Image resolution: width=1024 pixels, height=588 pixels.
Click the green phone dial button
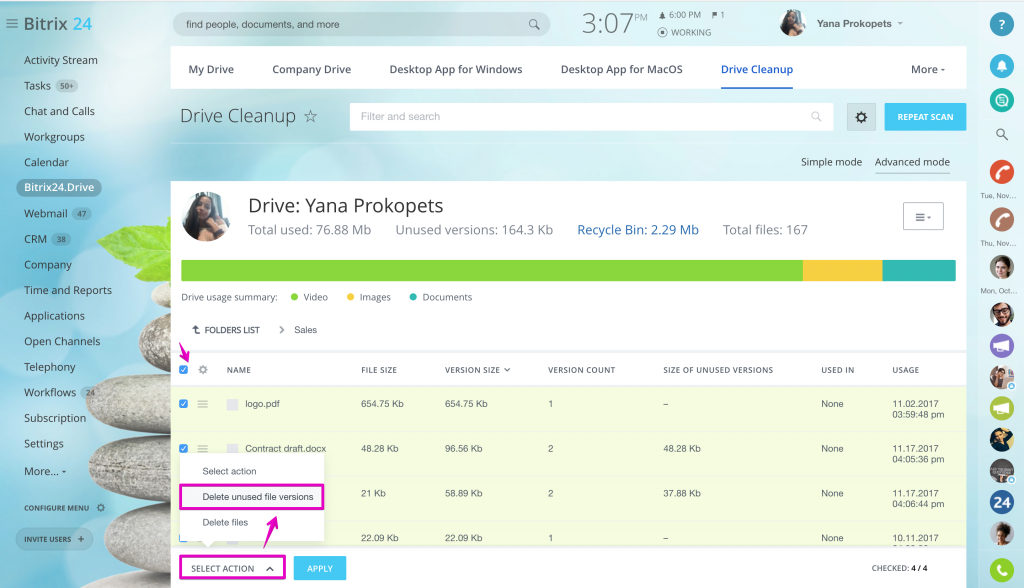1001,570
